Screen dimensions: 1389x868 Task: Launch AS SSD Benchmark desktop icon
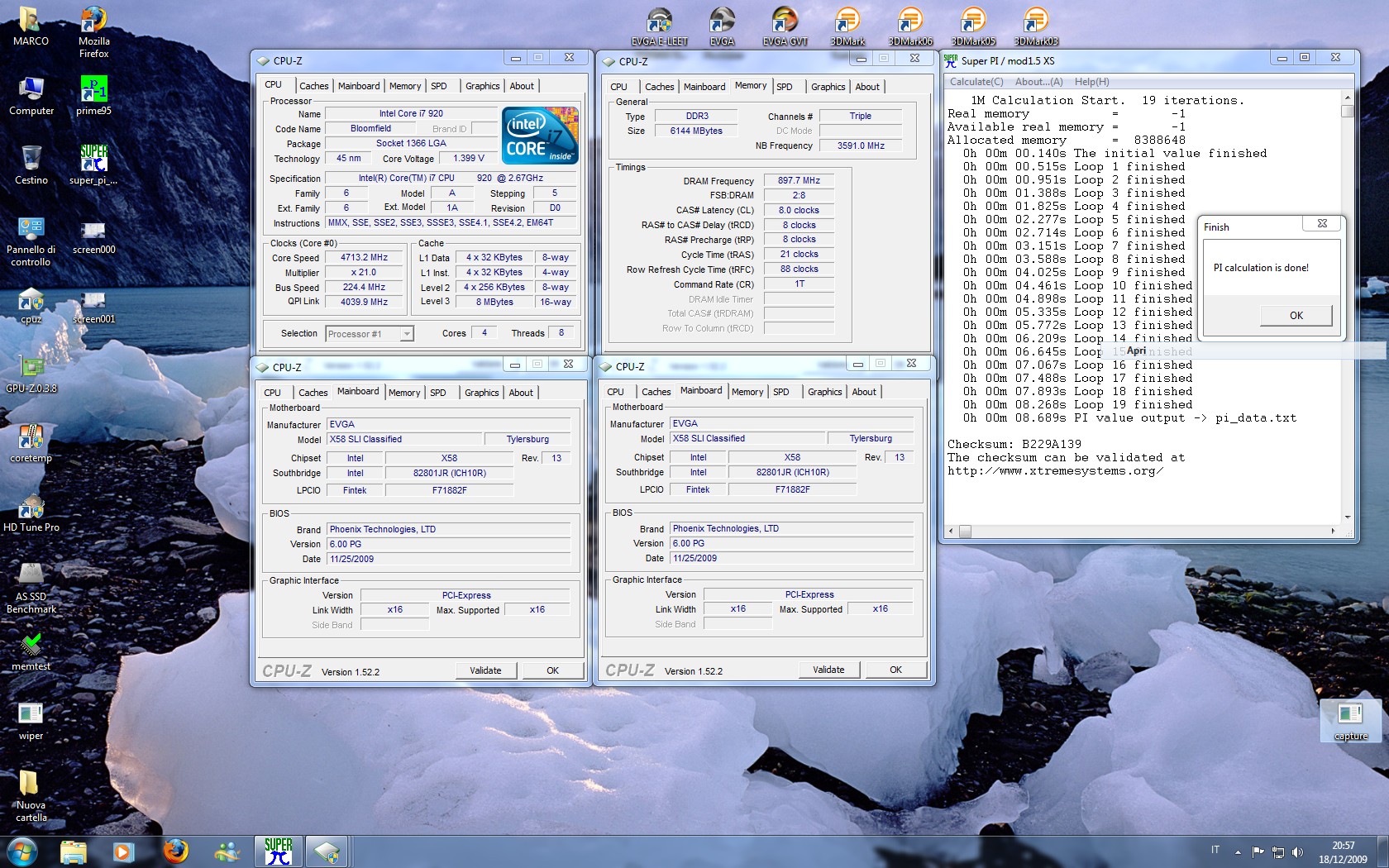point(31,589)
